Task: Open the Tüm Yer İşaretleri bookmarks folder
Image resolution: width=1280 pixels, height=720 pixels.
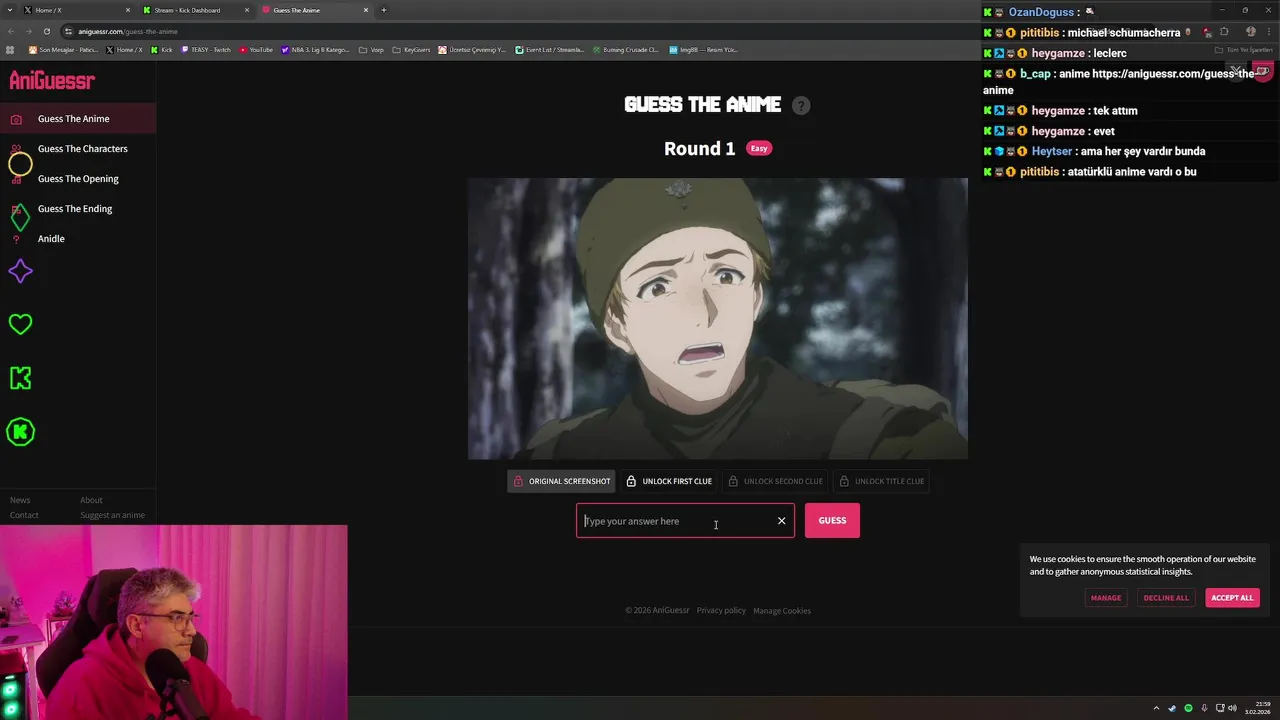Action: point(1244,50)
